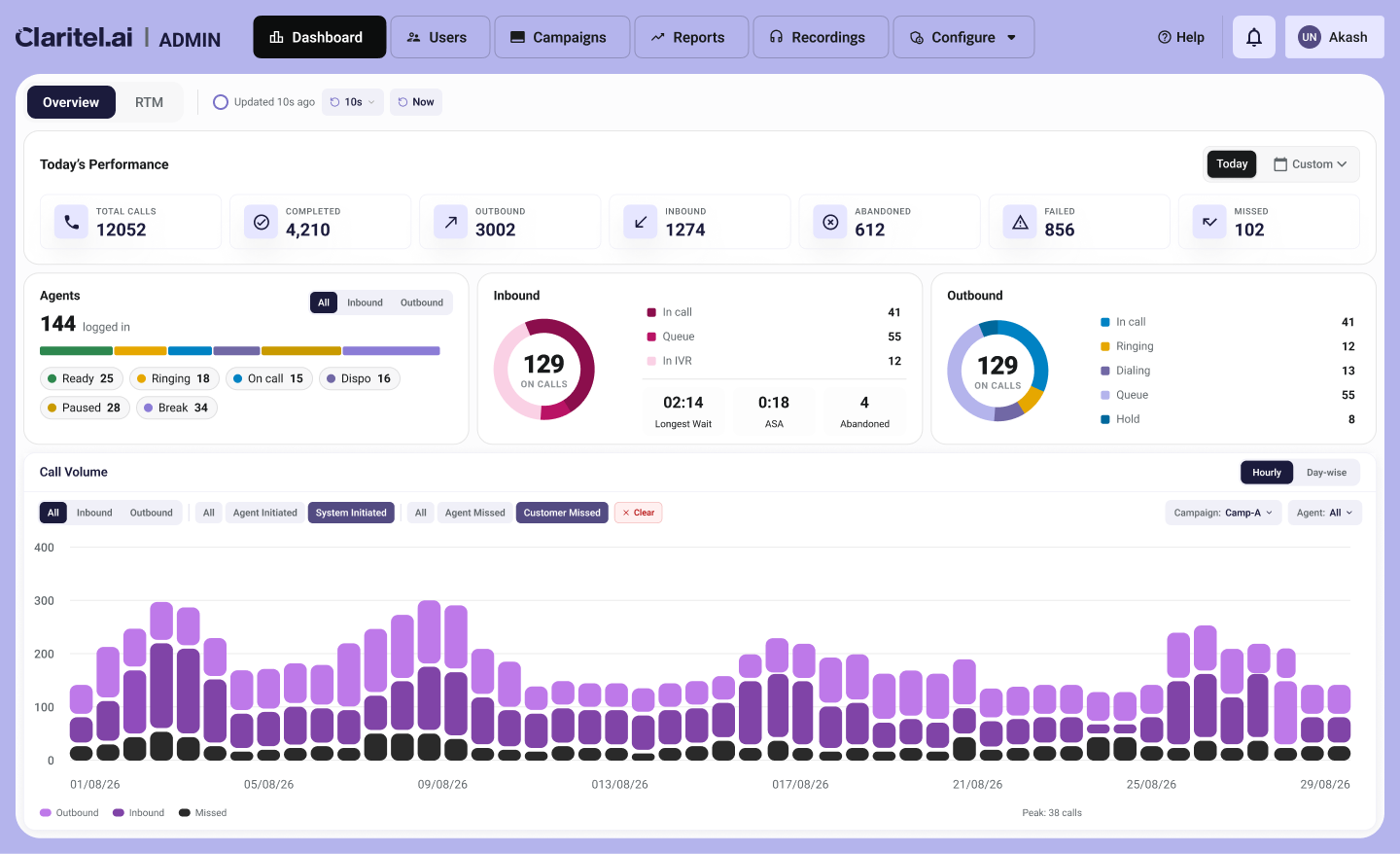Open the notifications bell

(x=1254, y=37)
